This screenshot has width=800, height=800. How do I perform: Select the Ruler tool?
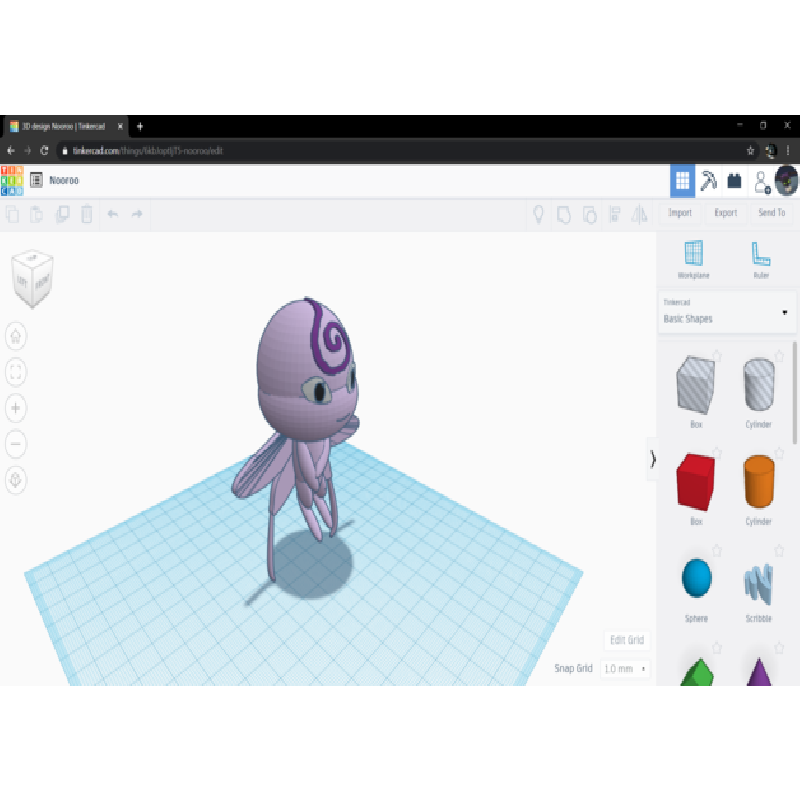pos(761,259)
